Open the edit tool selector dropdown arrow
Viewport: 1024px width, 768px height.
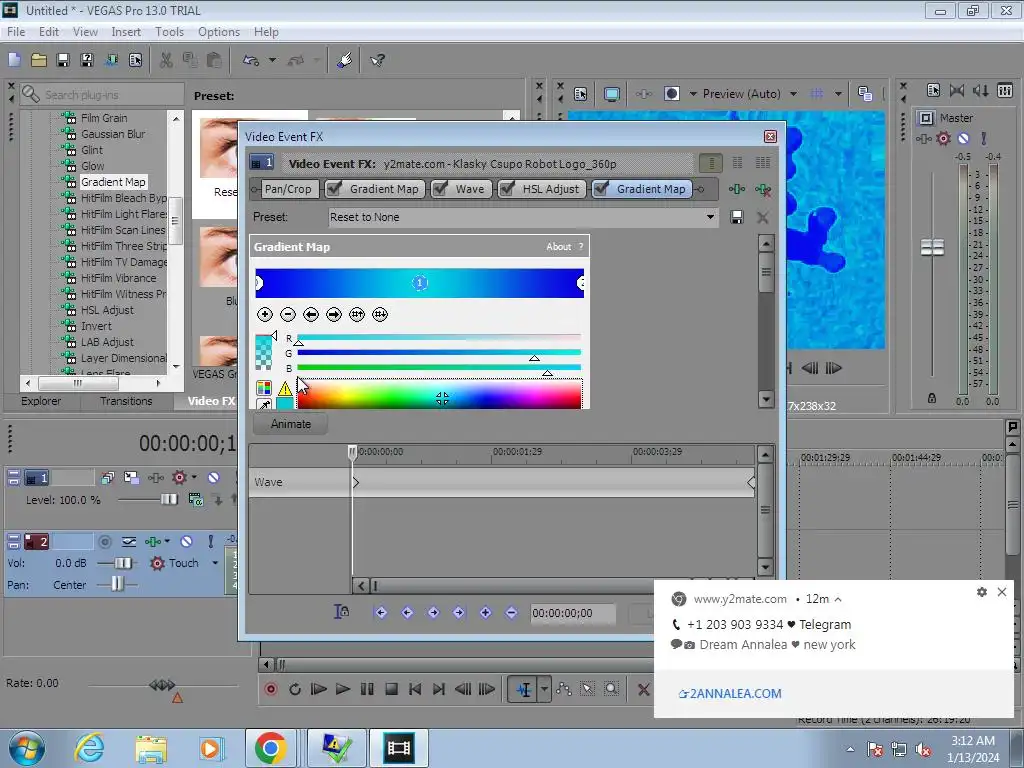[544, 689]
